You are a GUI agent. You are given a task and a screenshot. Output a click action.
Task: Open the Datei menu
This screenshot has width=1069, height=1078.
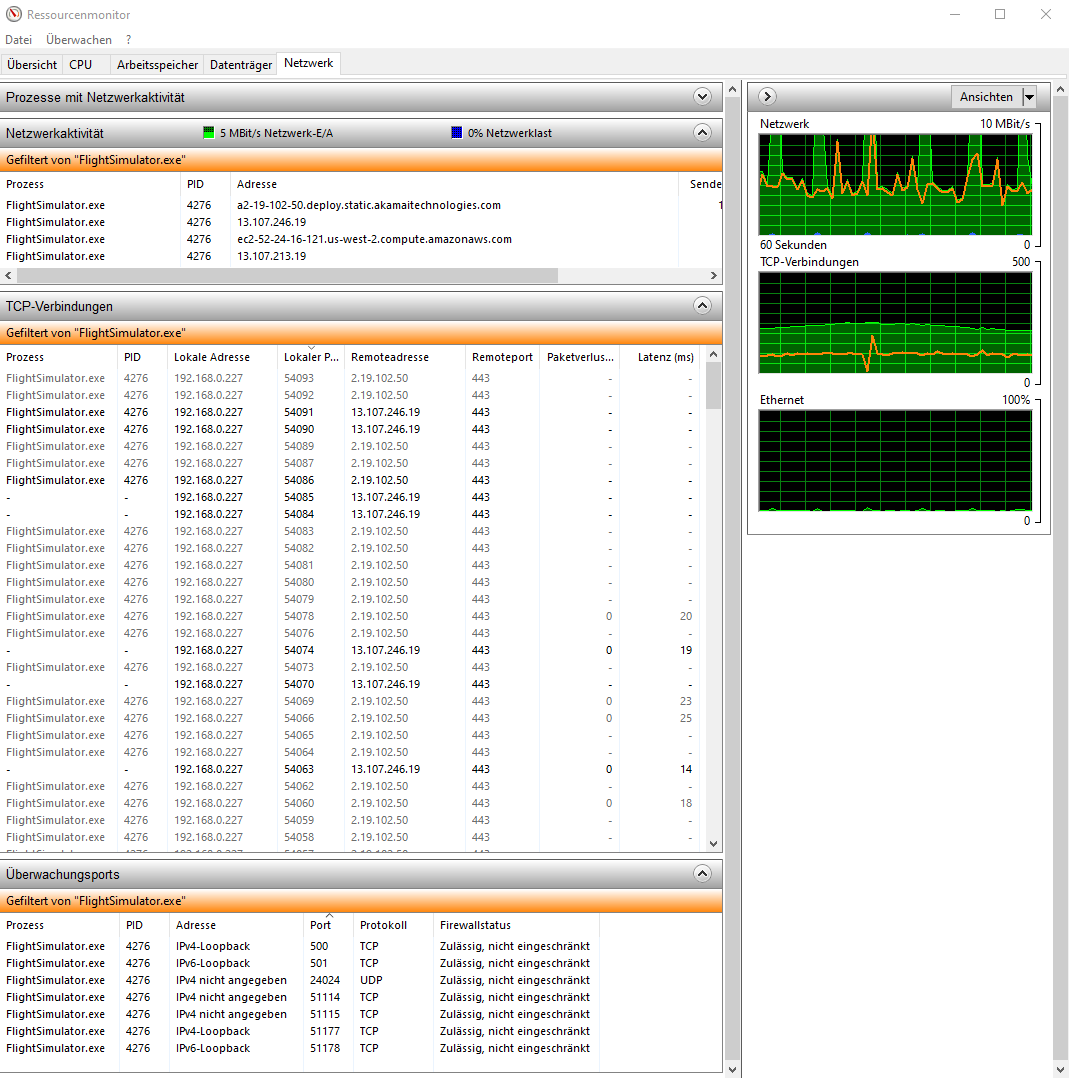[18, 39]
